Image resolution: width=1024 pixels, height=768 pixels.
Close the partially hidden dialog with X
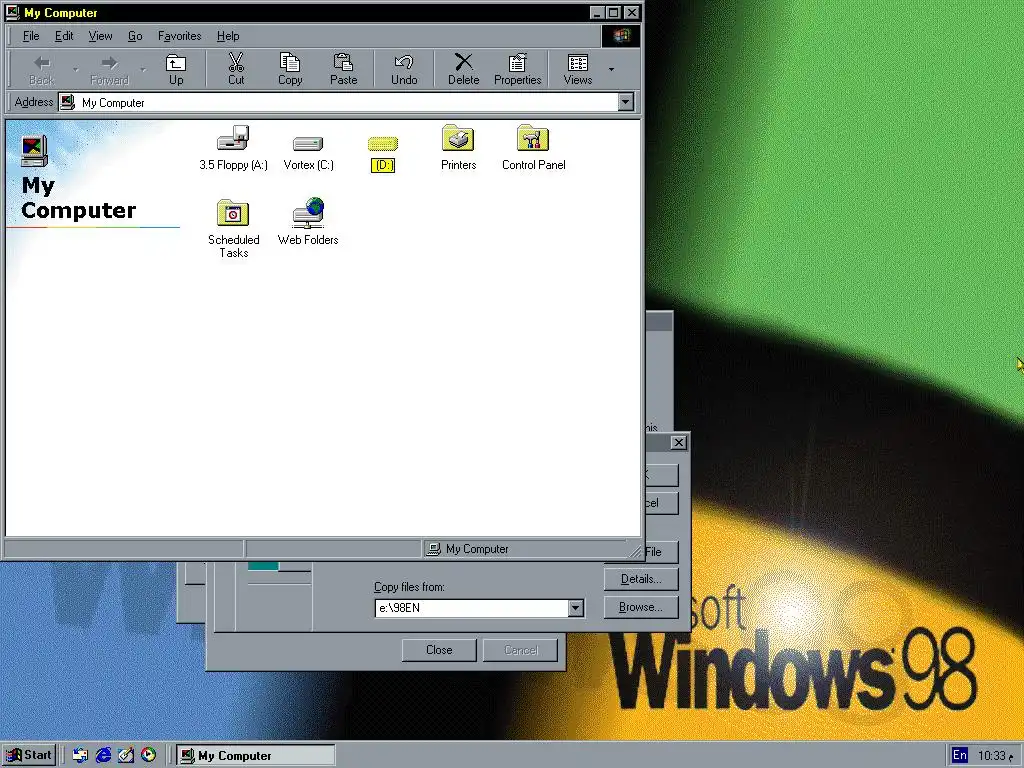(x=679, y=443)
